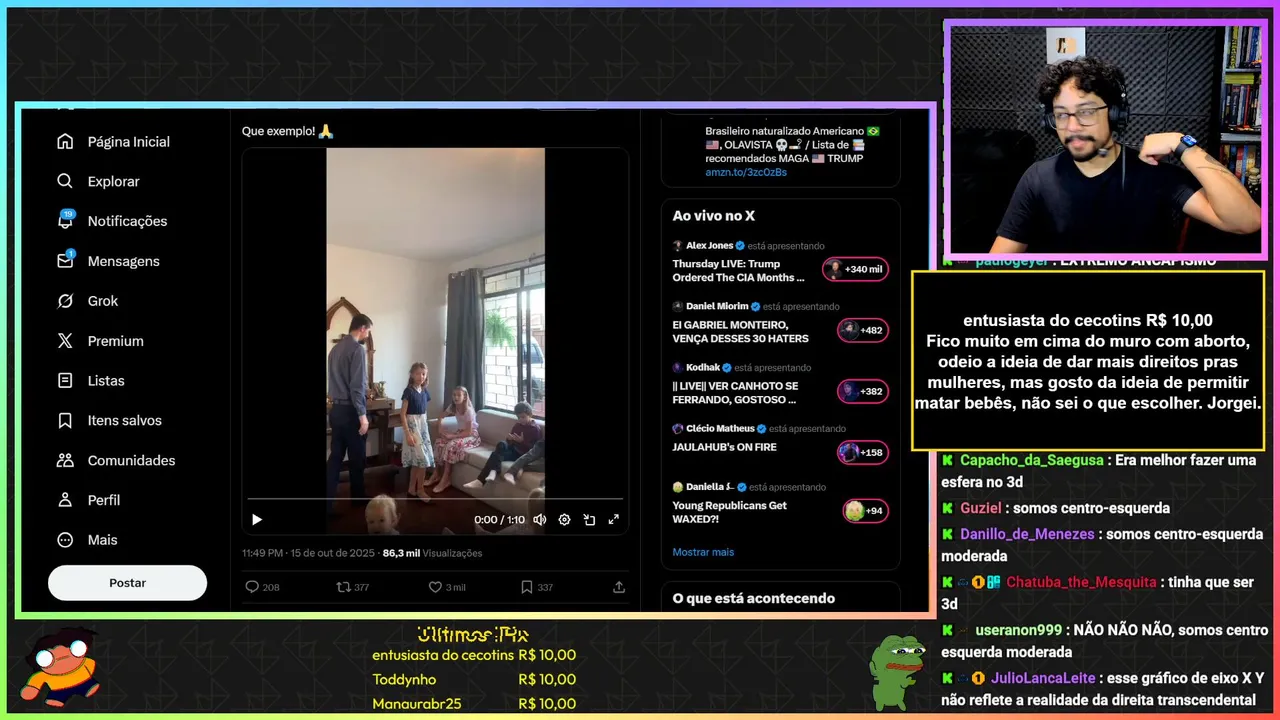Open video settings gear
The width and height of the screenshot is (1280, 720).
point(564,519)
